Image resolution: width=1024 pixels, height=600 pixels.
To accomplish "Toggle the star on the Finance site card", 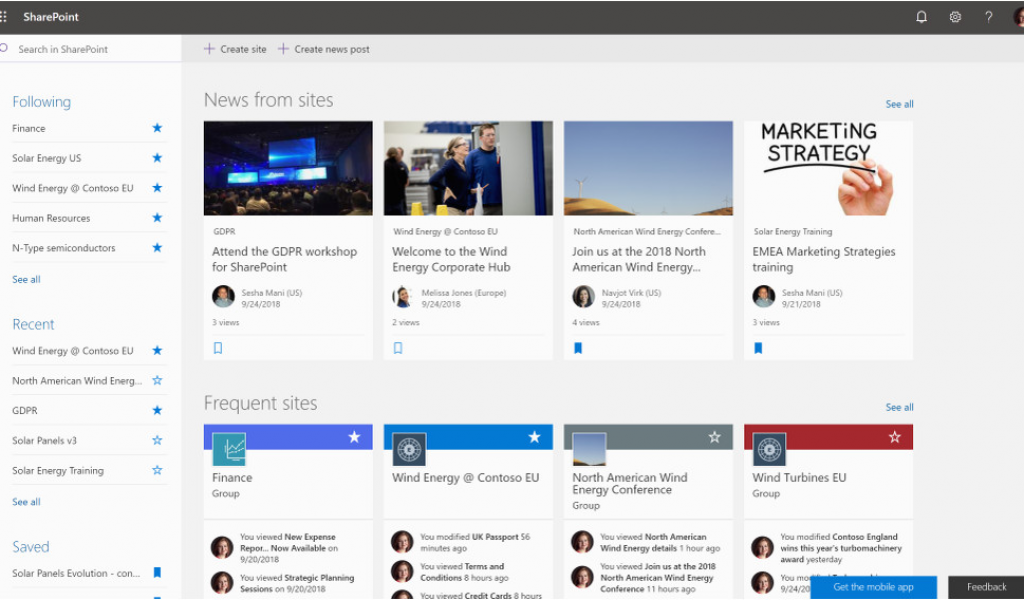I will (354, 437).
